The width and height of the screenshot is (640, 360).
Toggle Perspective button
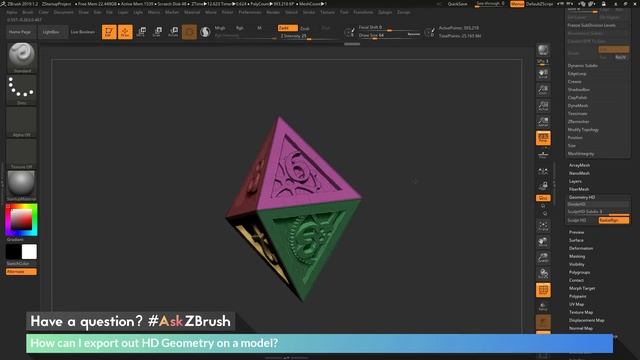click(x=543, y=138)
